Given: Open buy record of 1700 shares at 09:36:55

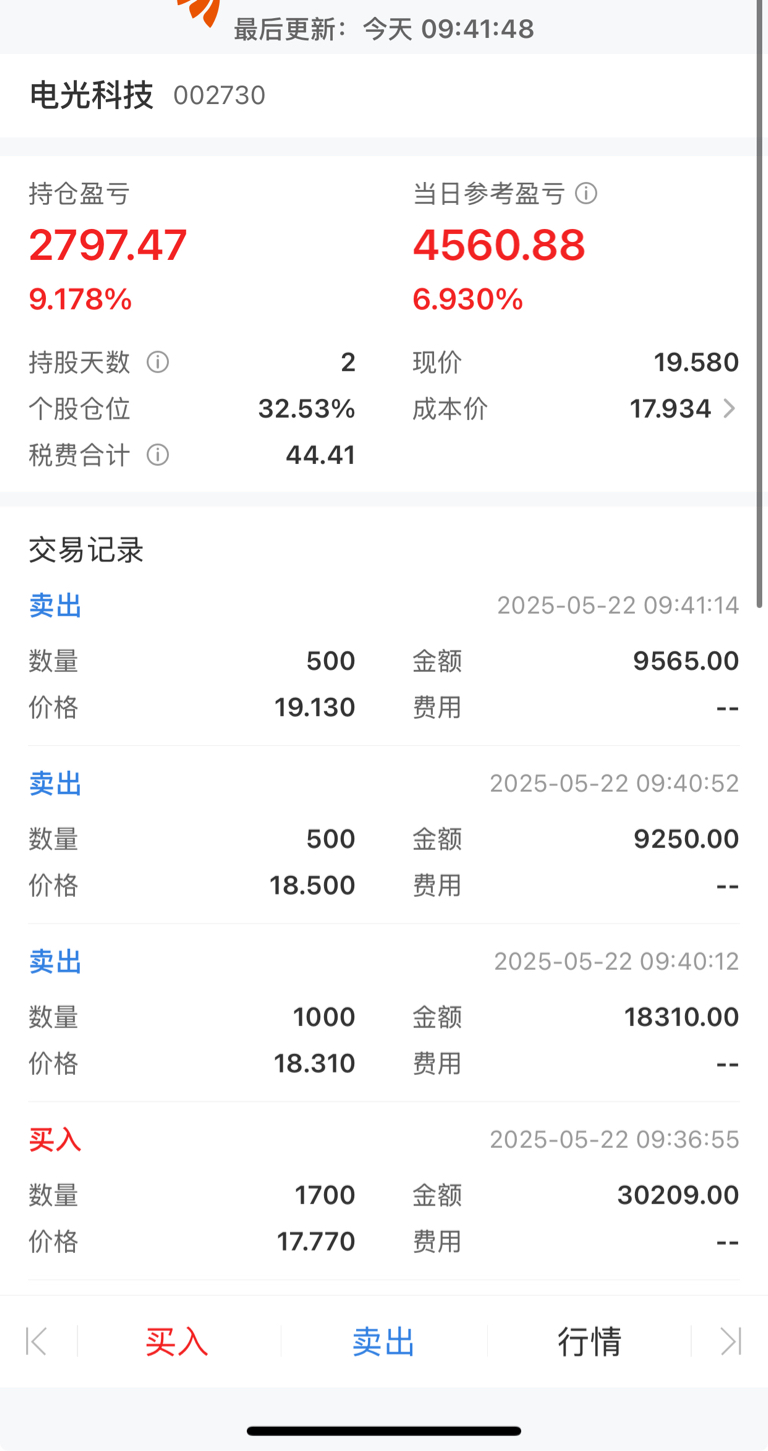Looking at the screenshot, I should (x=384, y=1191).
